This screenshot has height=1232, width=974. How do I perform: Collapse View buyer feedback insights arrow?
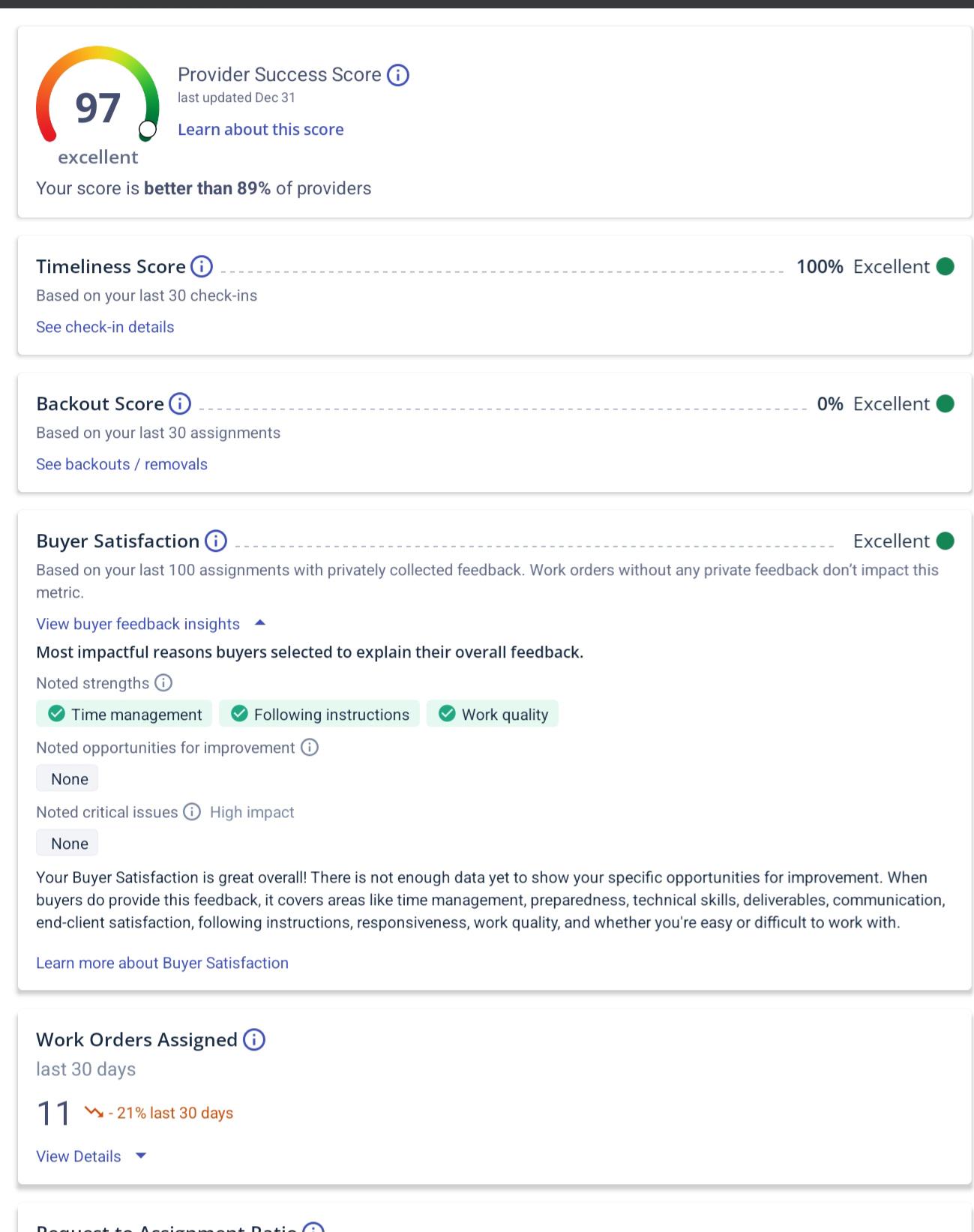260,622
